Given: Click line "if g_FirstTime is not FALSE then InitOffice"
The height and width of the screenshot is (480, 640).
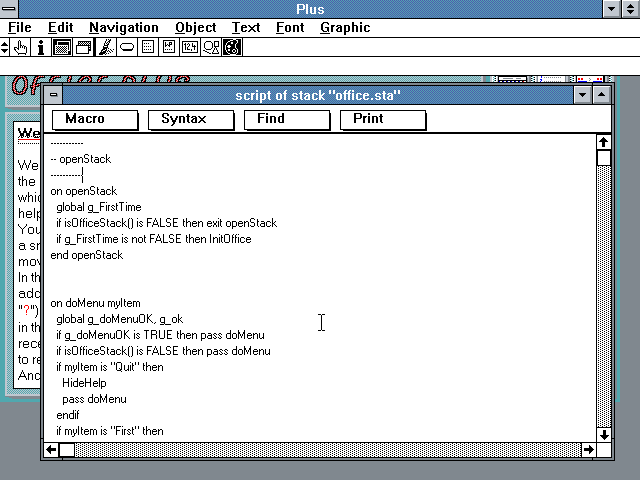Looking at the screenshot, I should [154, 239].
